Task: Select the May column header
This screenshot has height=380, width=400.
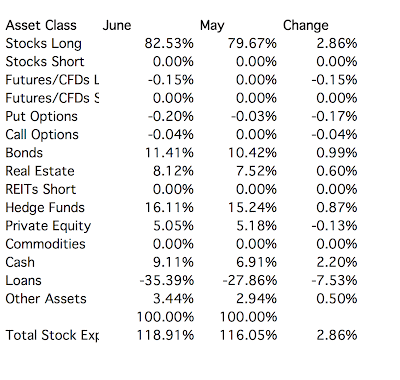Action: pos(212,26)
